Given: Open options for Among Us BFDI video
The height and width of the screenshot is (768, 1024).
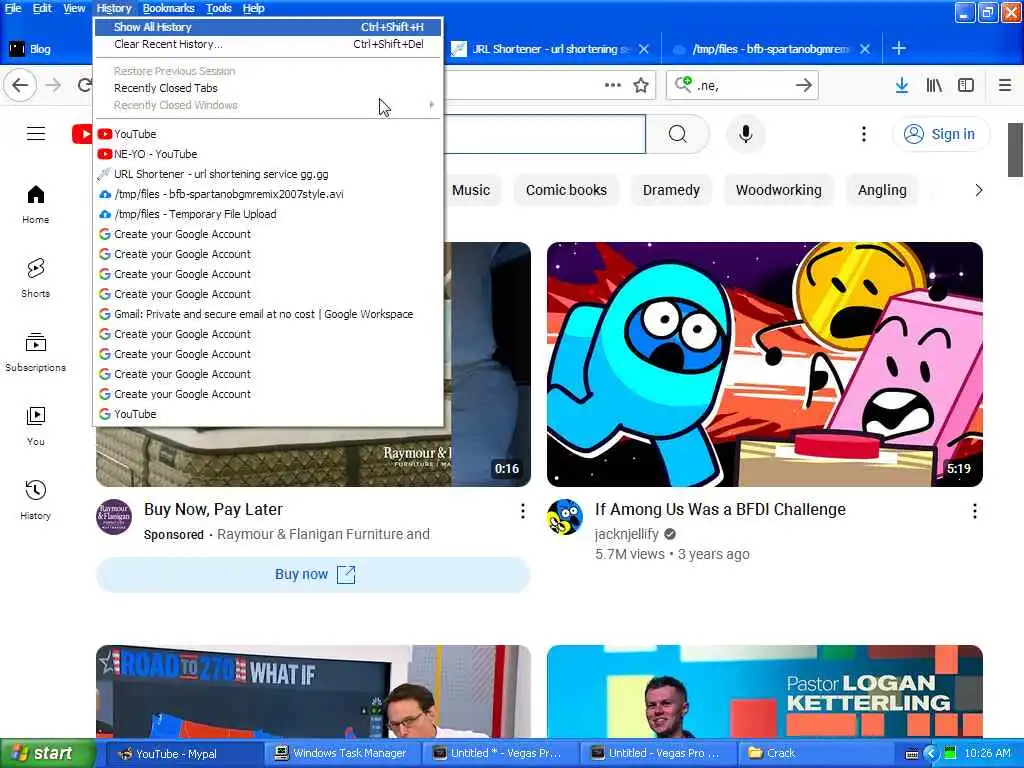Looking at the screenshot, I should point(974,511).
